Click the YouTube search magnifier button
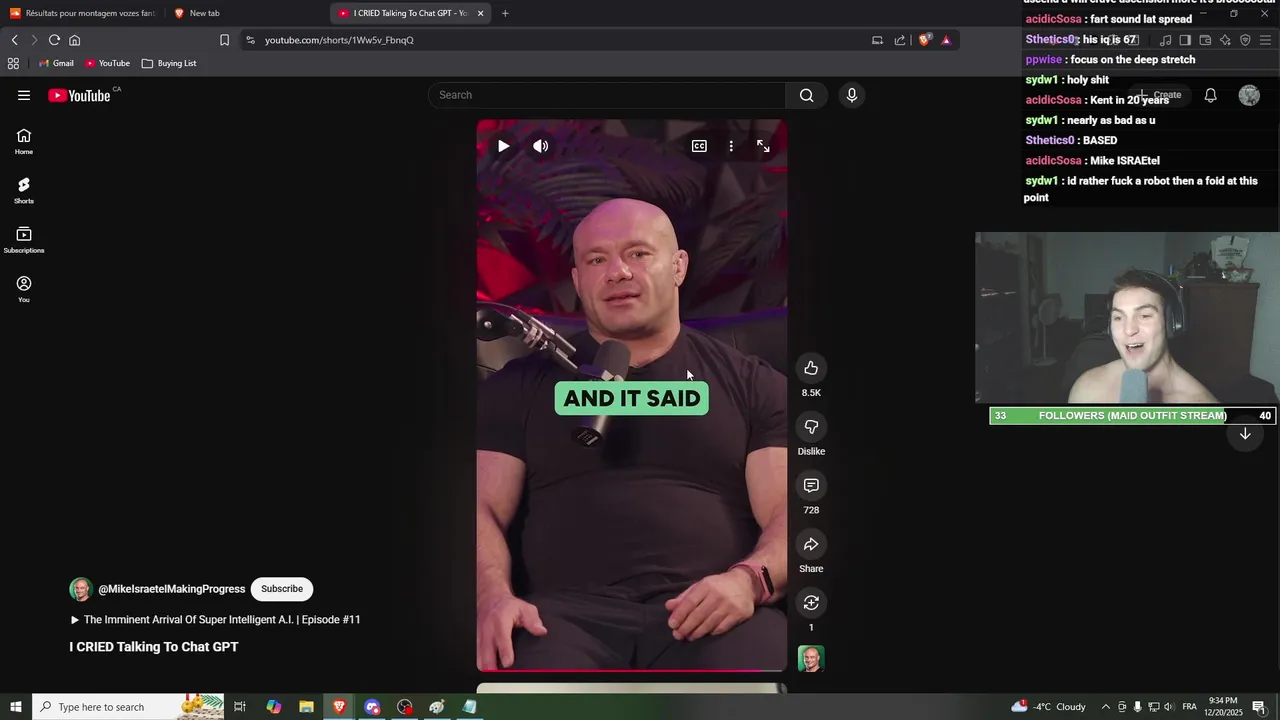The width and height of the screenshot is (1280, 720). (806, 95)
